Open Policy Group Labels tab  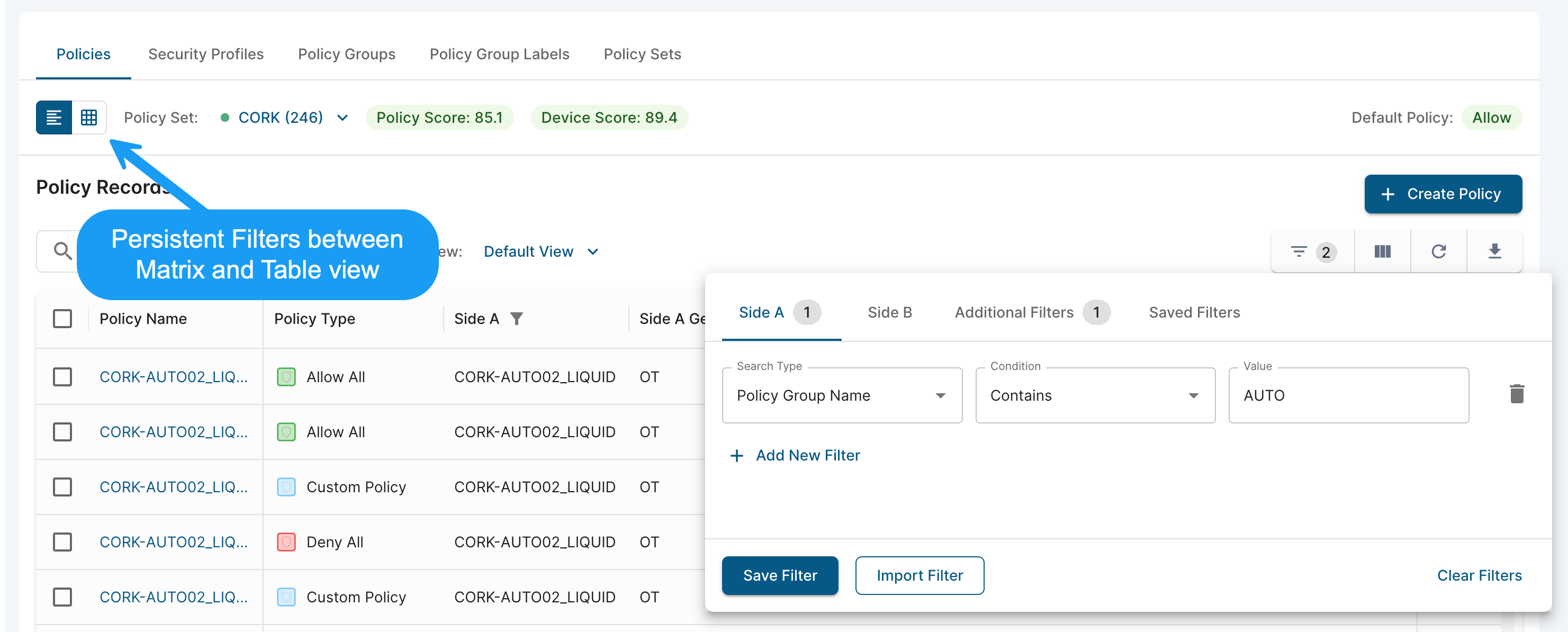click(x=499, y=54)
